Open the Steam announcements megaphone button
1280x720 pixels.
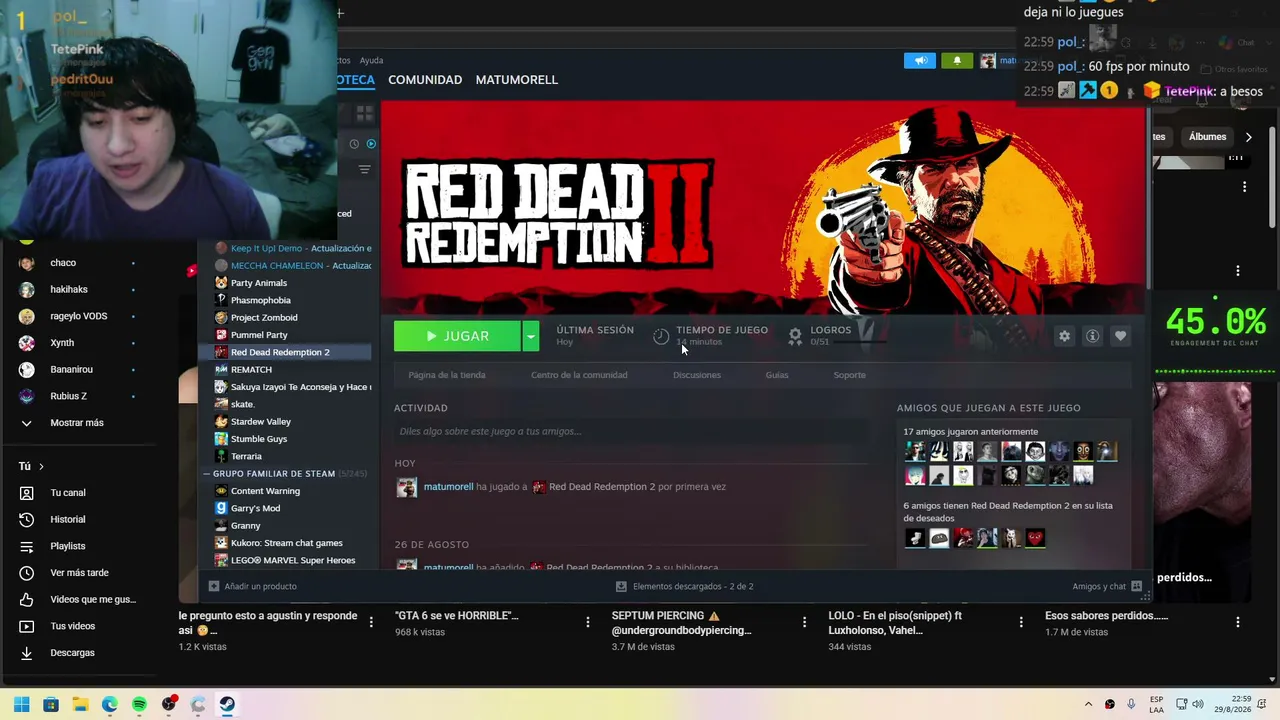coord(920,61)
